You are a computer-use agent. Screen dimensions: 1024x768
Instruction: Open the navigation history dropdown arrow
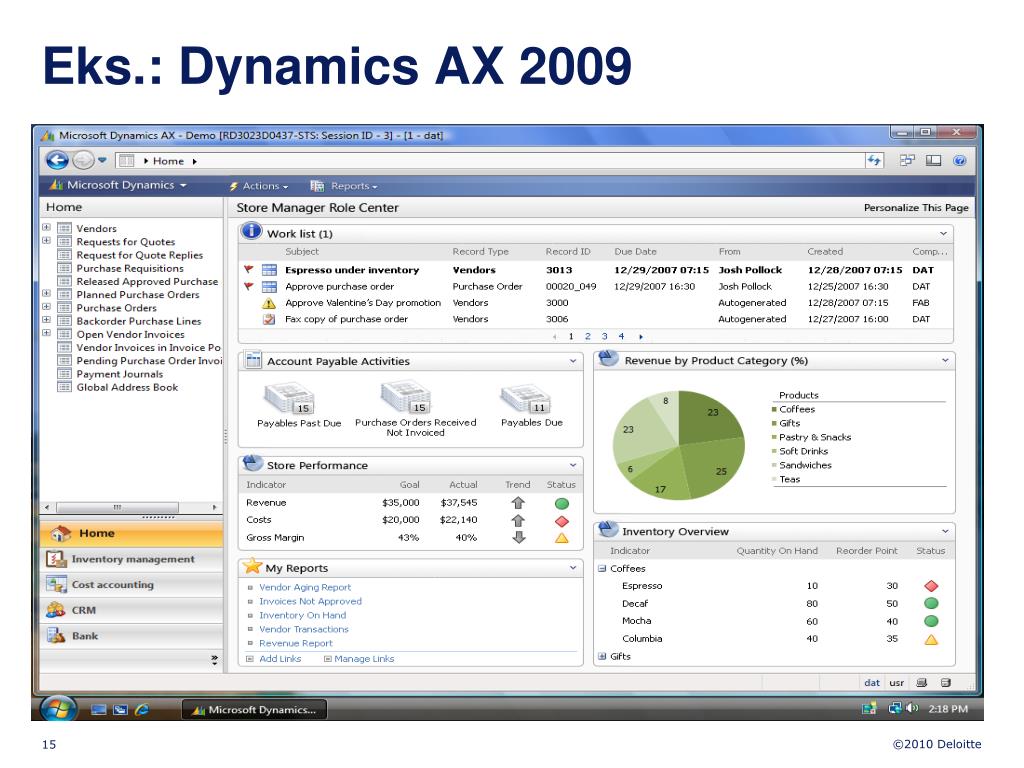pyautogui.click(x=102, y=160)
